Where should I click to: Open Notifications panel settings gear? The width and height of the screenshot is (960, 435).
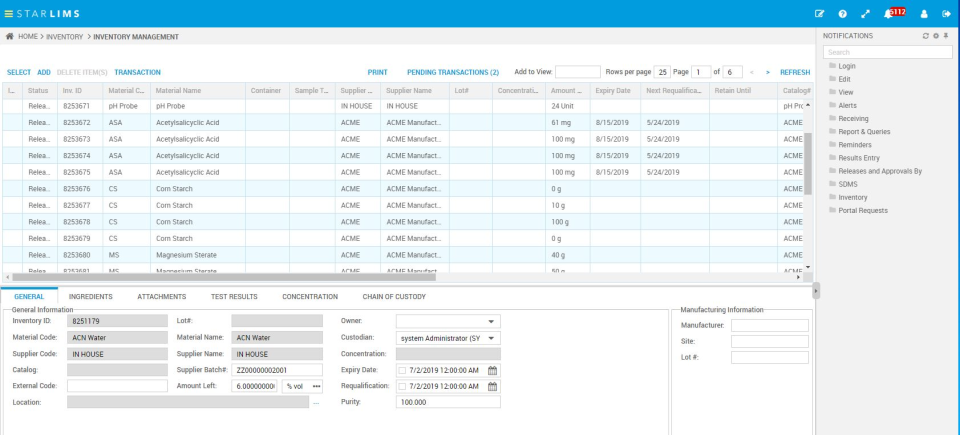pos(936,36)
